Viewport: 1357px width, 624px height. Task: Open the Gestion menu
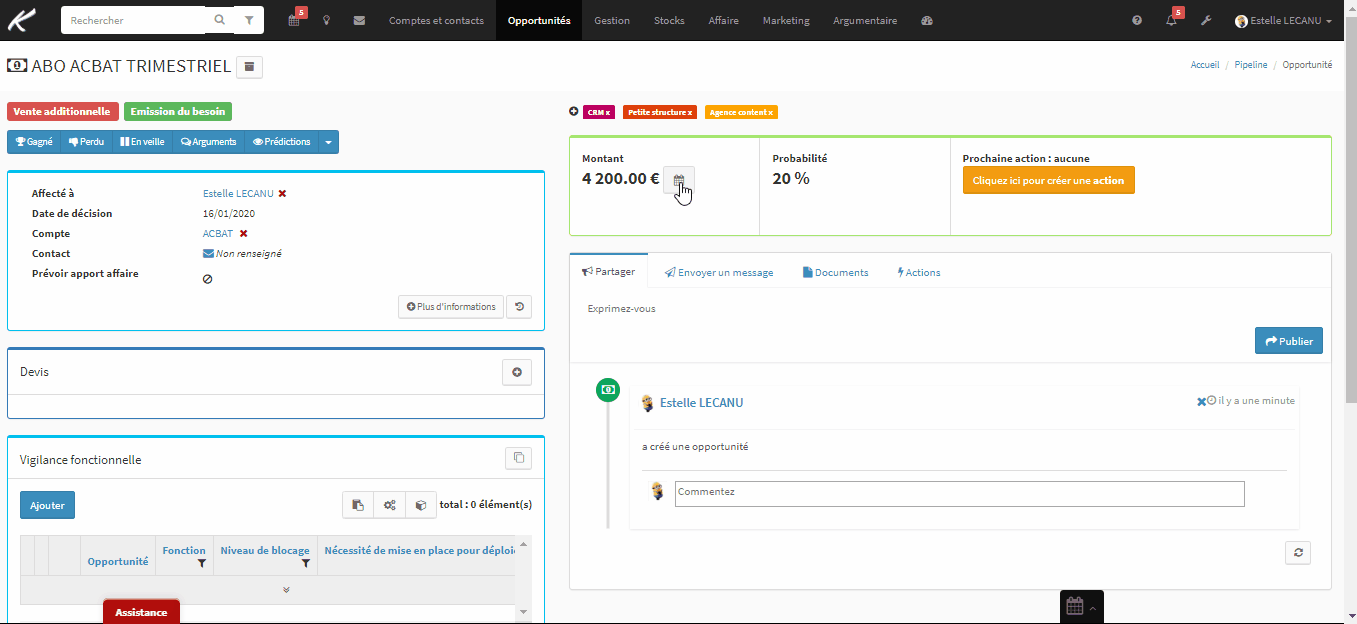(612, 20)
